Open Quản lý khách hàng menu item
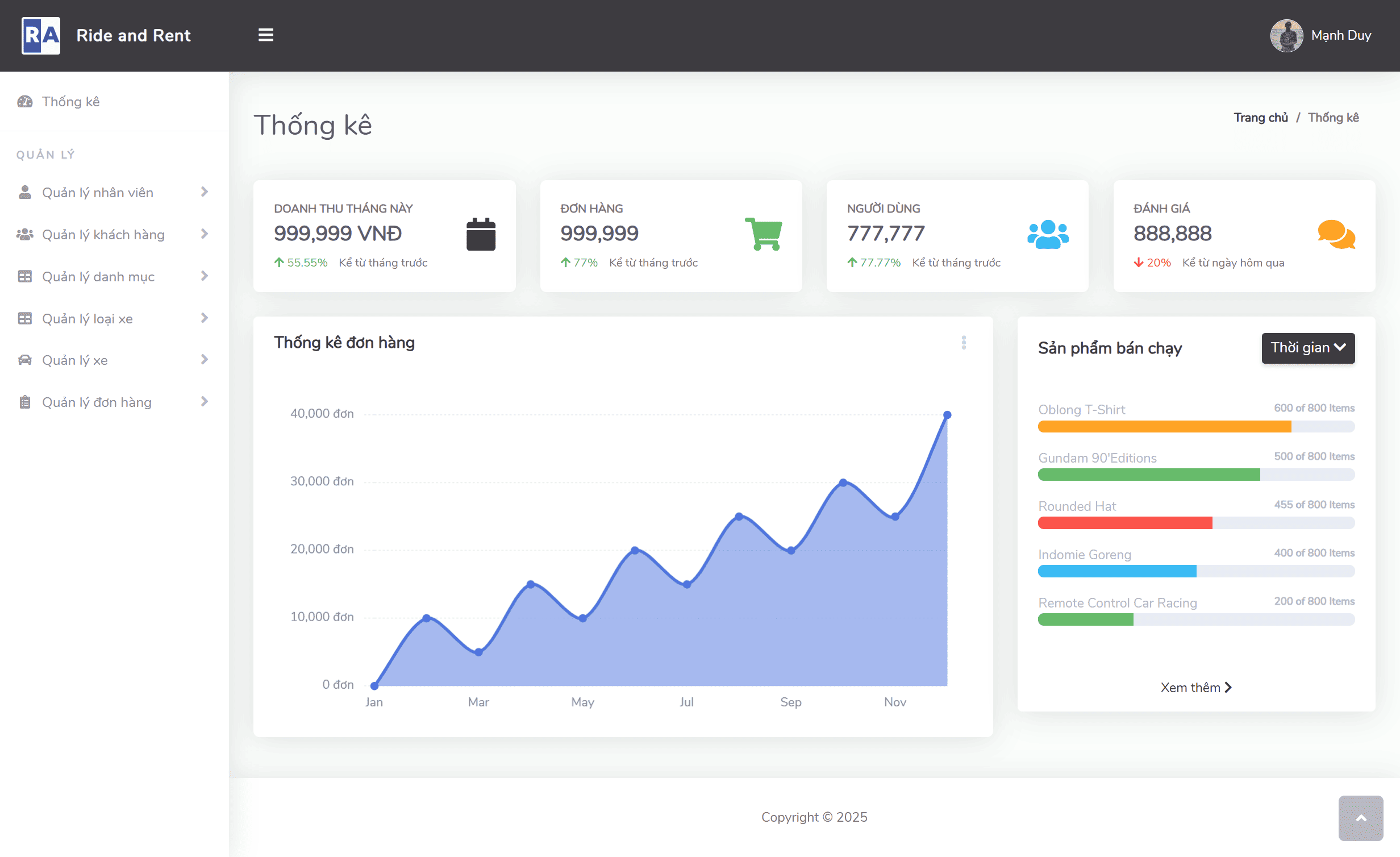Image resolution: width=1400 pixels, height=857 pixels. coord(114,234)
